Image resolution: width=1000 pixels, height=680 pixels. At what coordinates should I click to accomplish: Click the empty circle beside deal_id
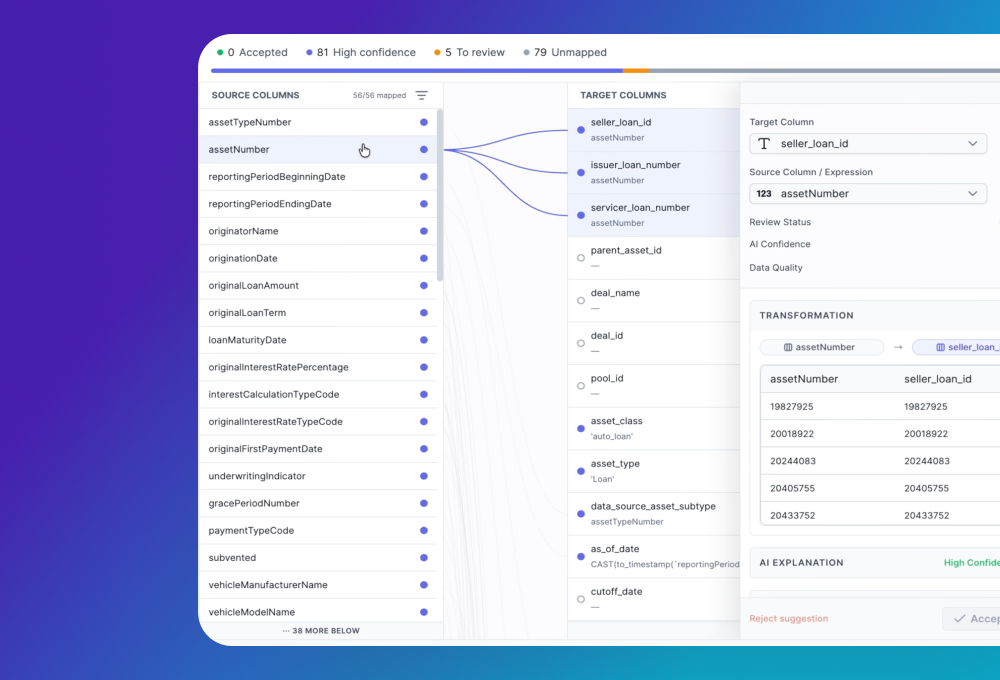(580, 343)
